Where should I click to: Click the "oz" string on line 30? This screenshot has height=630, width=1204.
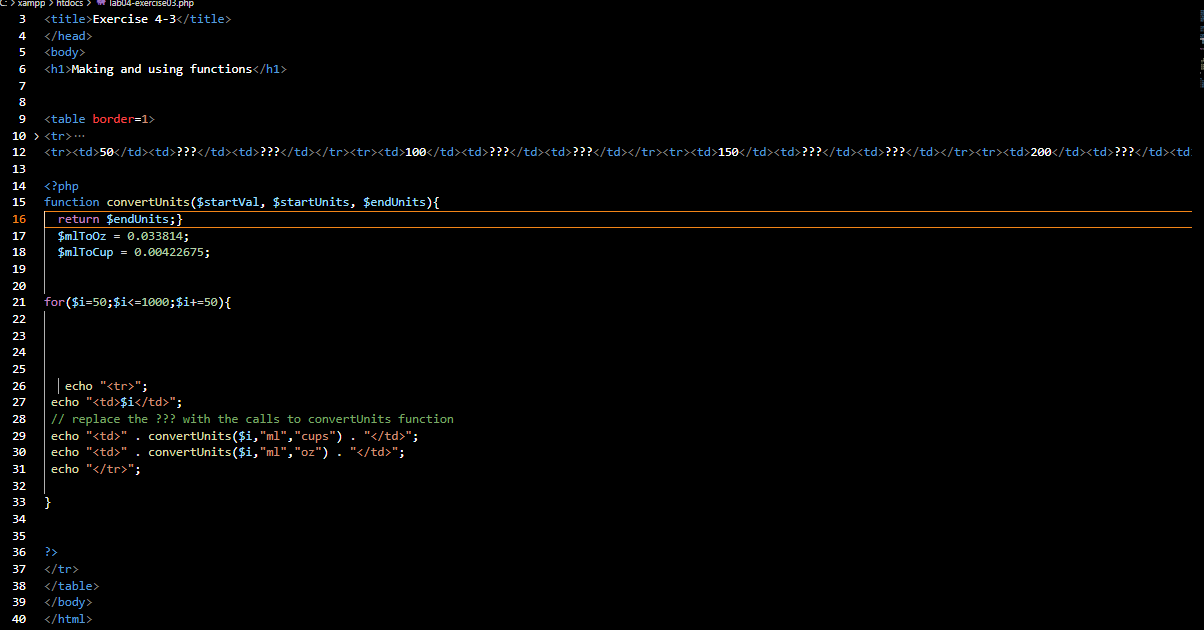coord(307,452)
